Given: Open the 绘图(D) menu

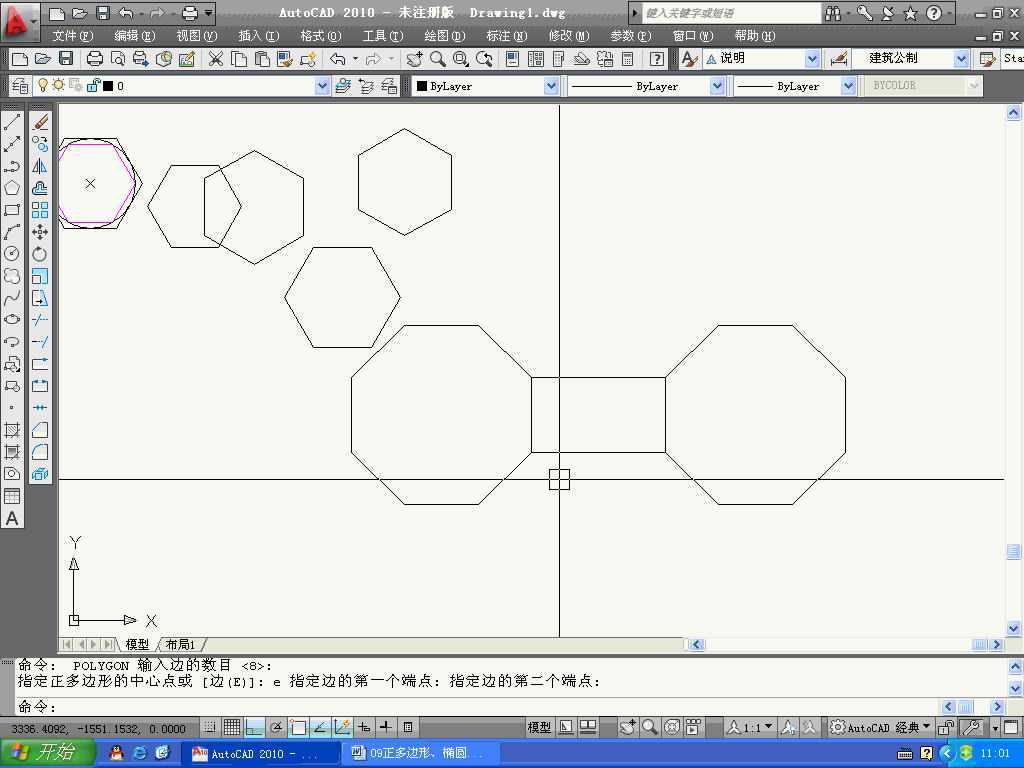Looking at the screenshot, I should coord(445,35).
